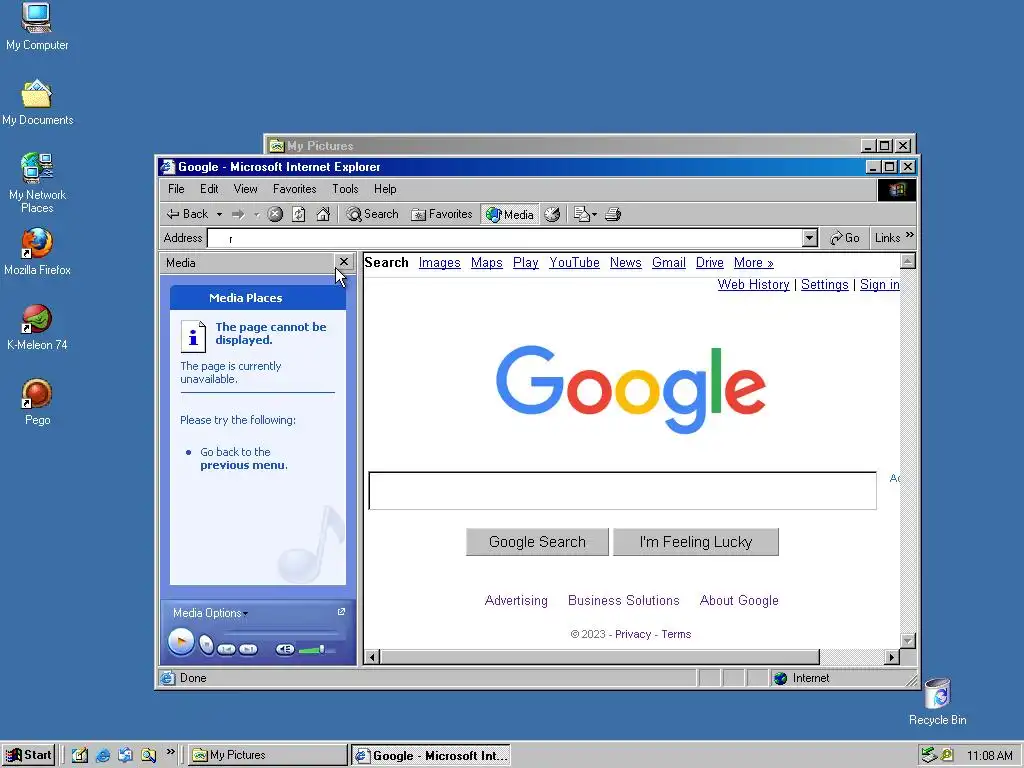Click the Go button

844,238
